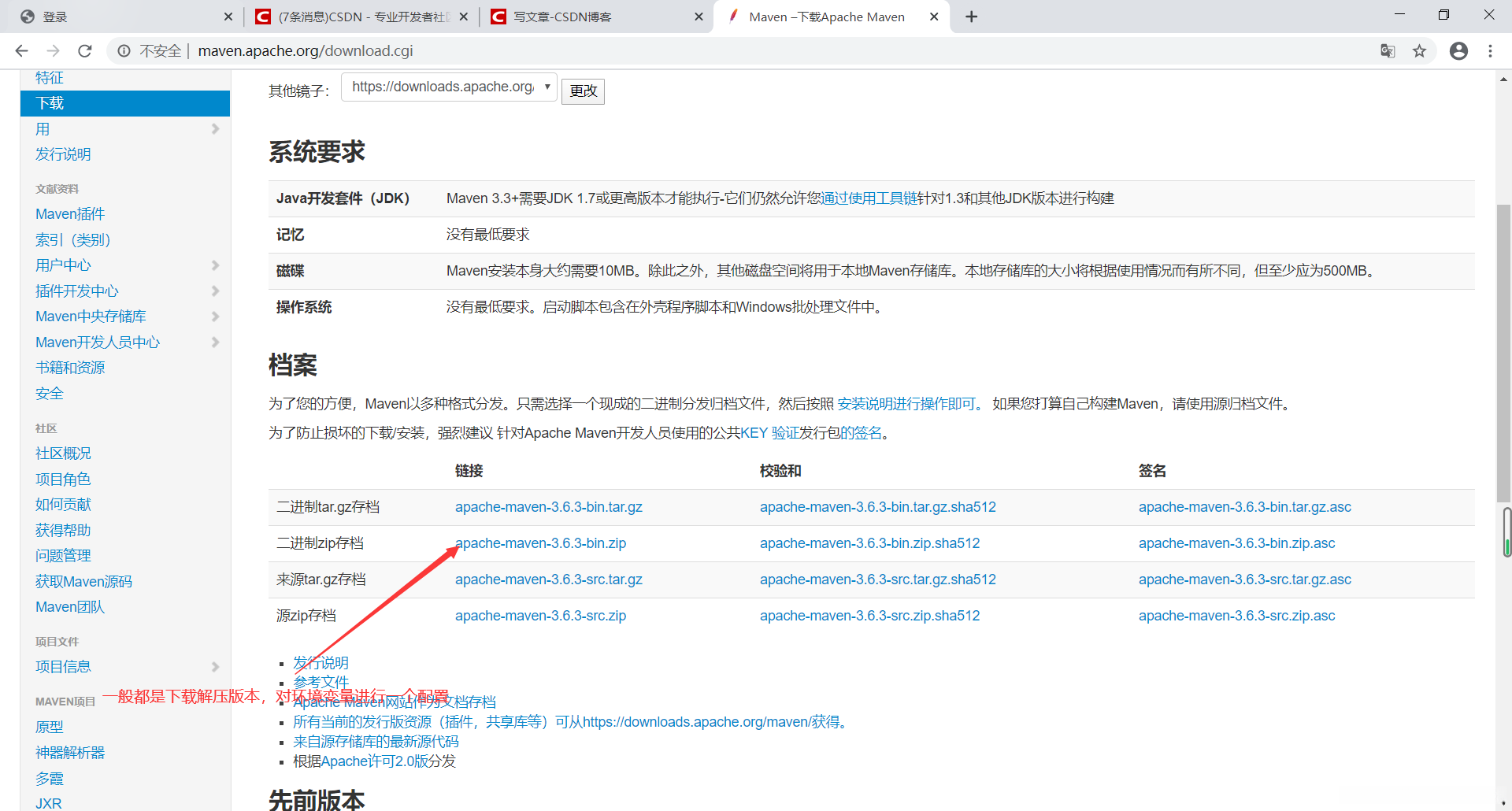Expand the 项目信息 sidebar arrow
Screen dimensions: 1512x811
[215, 667]
